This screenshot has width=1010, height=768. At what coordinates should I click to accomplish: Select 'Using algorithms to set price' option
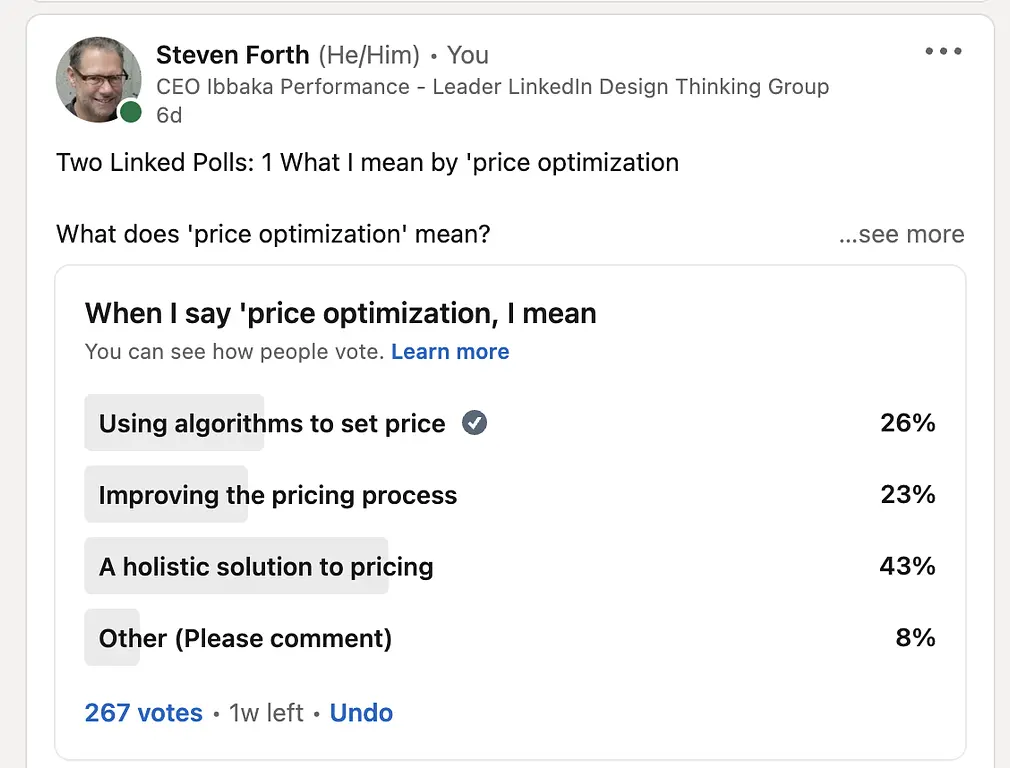(510, 423)
